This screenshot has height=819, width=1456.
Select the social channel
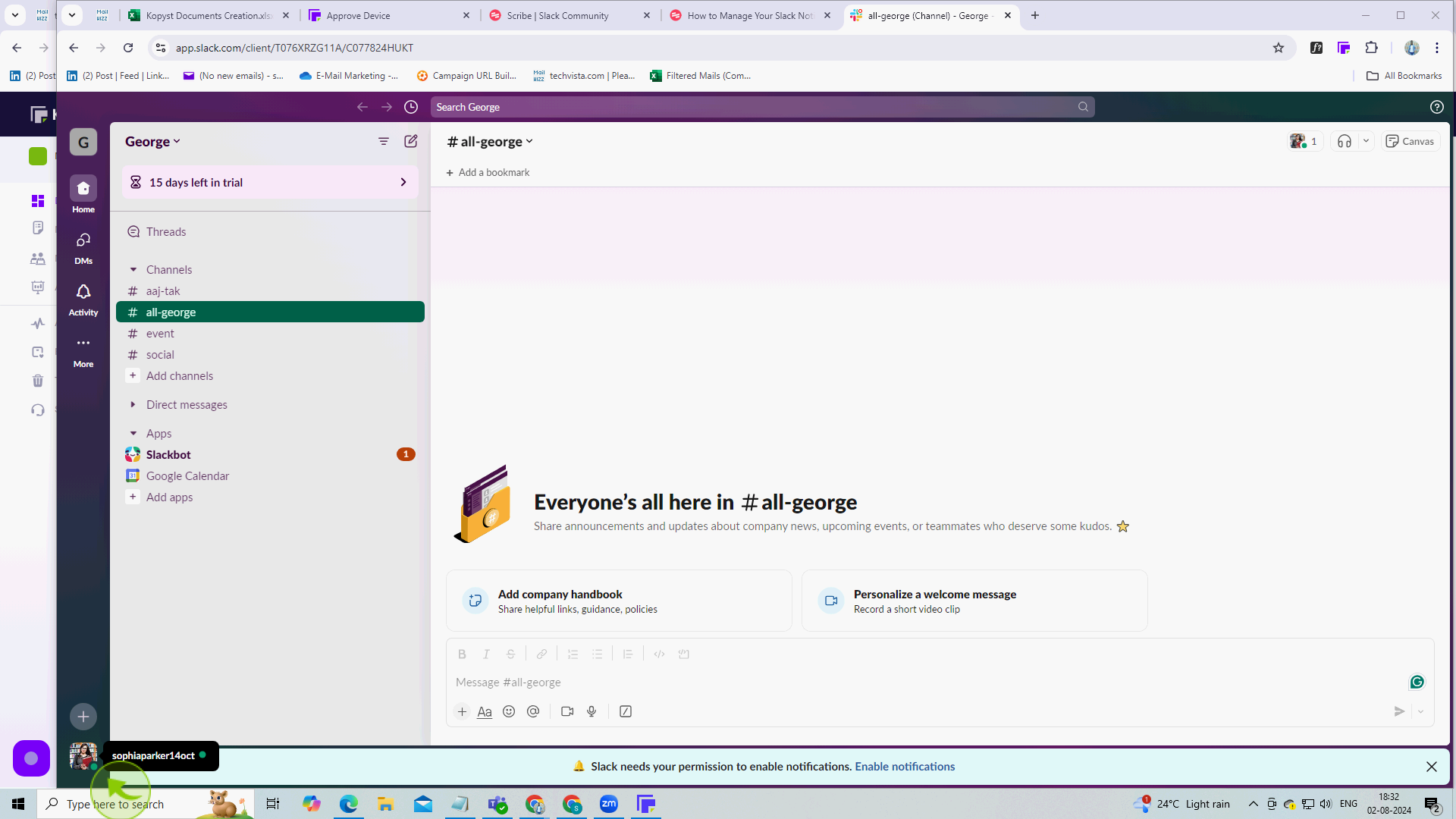(x=270, y=354)
